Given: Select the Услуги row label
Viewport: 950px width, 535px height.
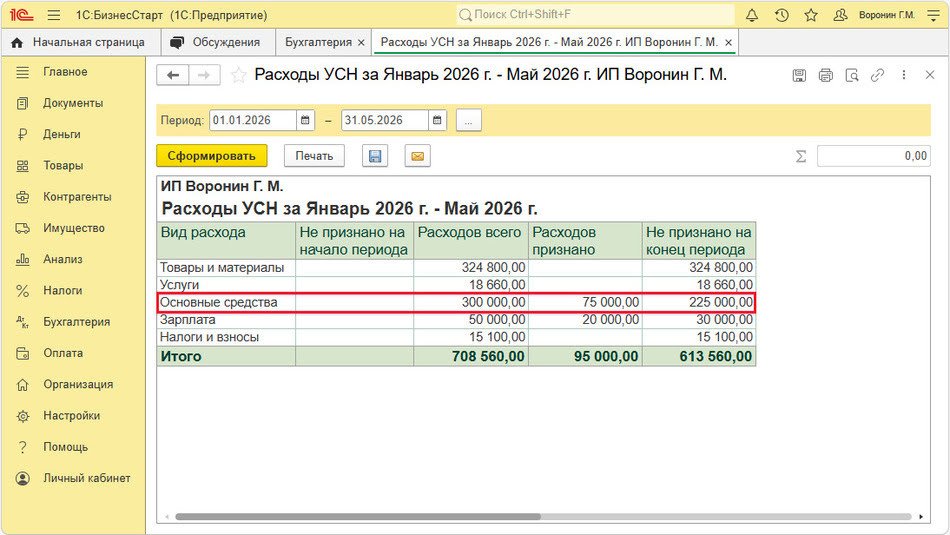Looking at the screenshot, I should pos(179,285).
